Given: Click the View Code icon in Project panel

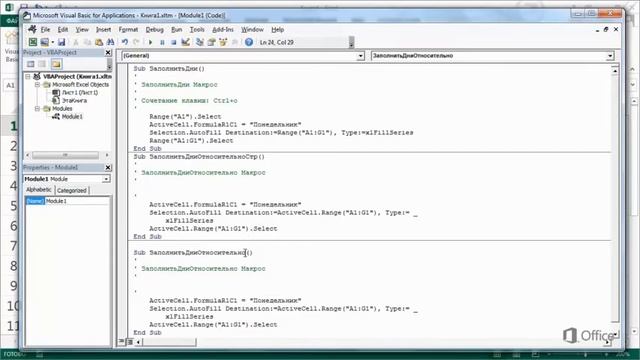Looking at the screenshot, I should [31, 64].
